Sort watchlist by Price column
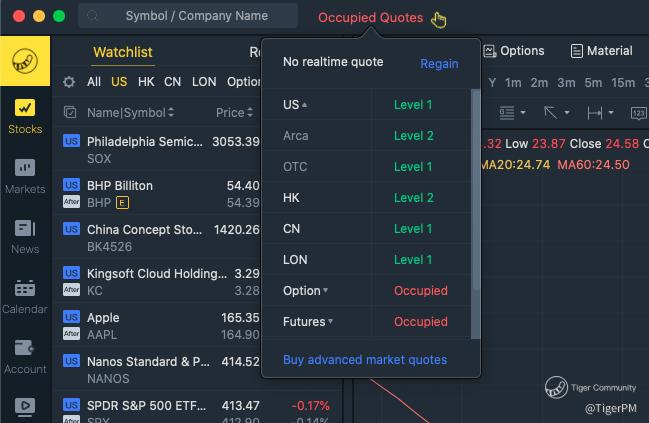Viewport: 649px width, 423px height. [235, 112]
